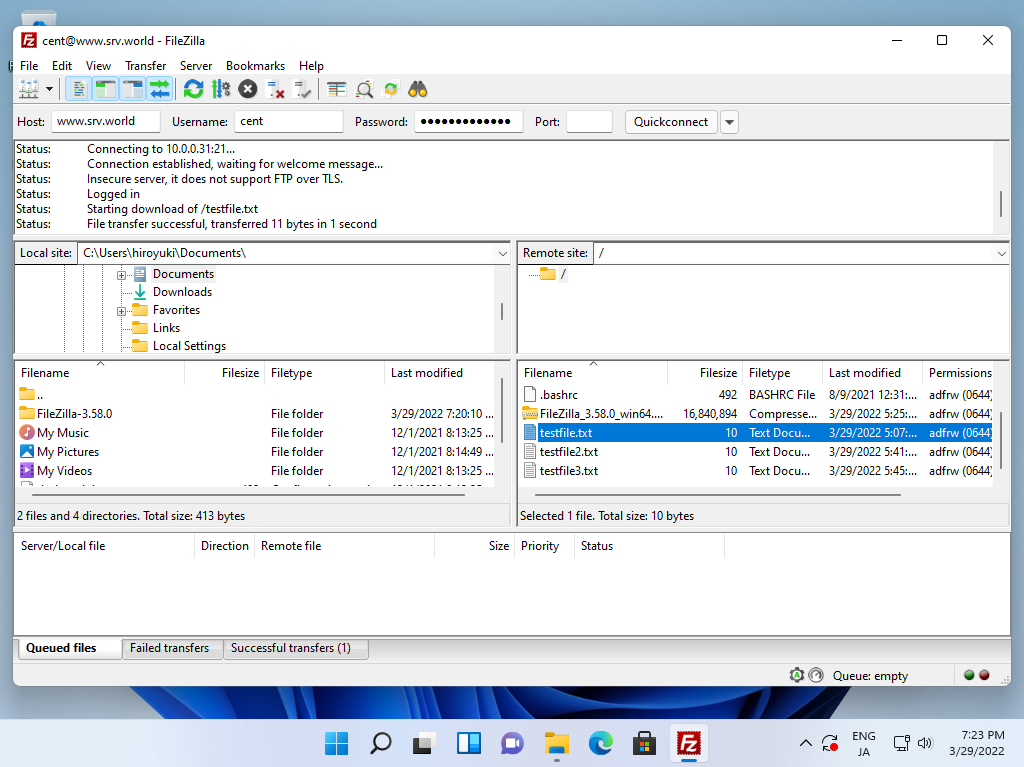Enable synchronized browsing
Image resolution: width=1024 pixels, height=767 pixels.
click(x=391, y=89)
